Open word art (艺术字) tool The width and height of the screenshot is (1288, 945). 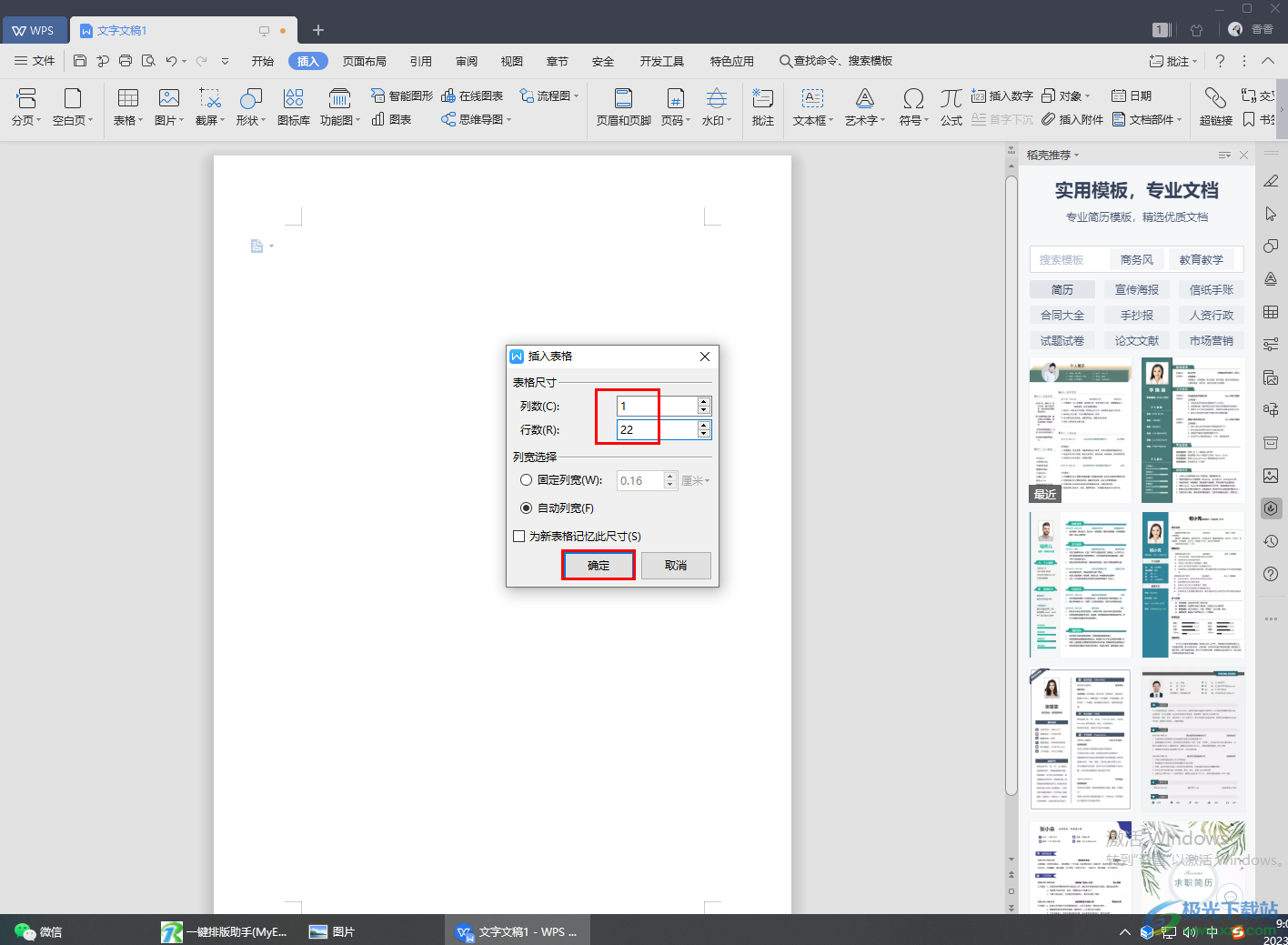coord(865,106)
